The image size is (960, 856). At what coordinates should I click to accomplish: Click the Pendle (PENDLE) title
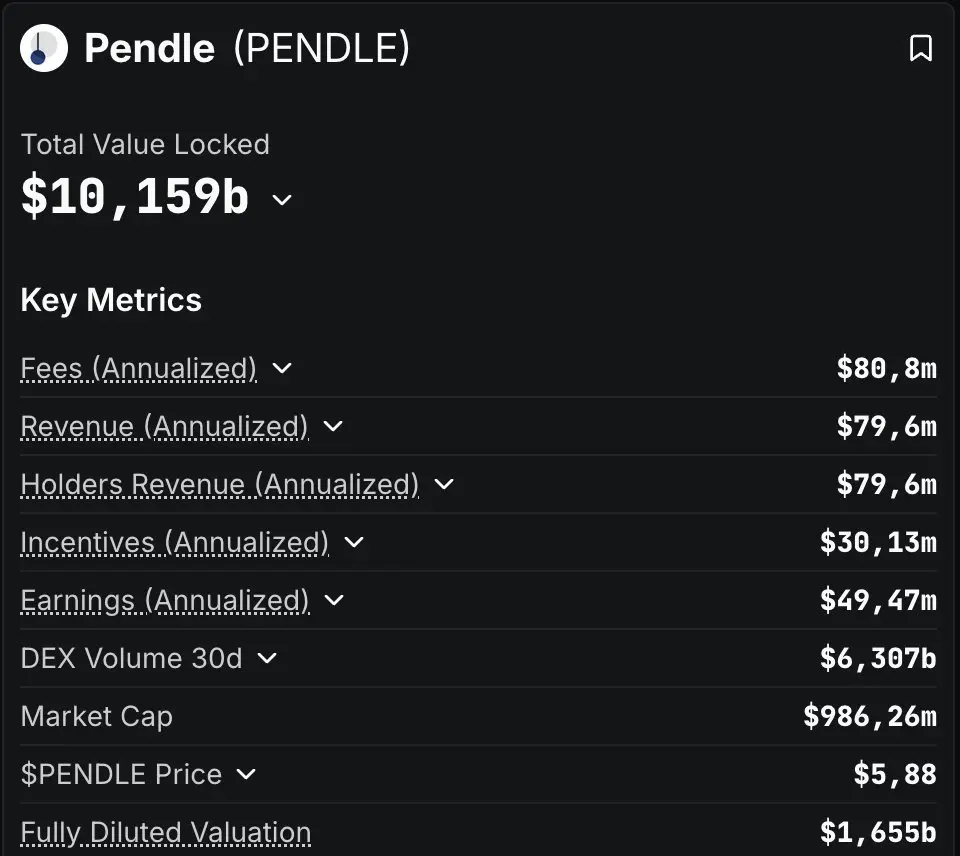[247, 48]
